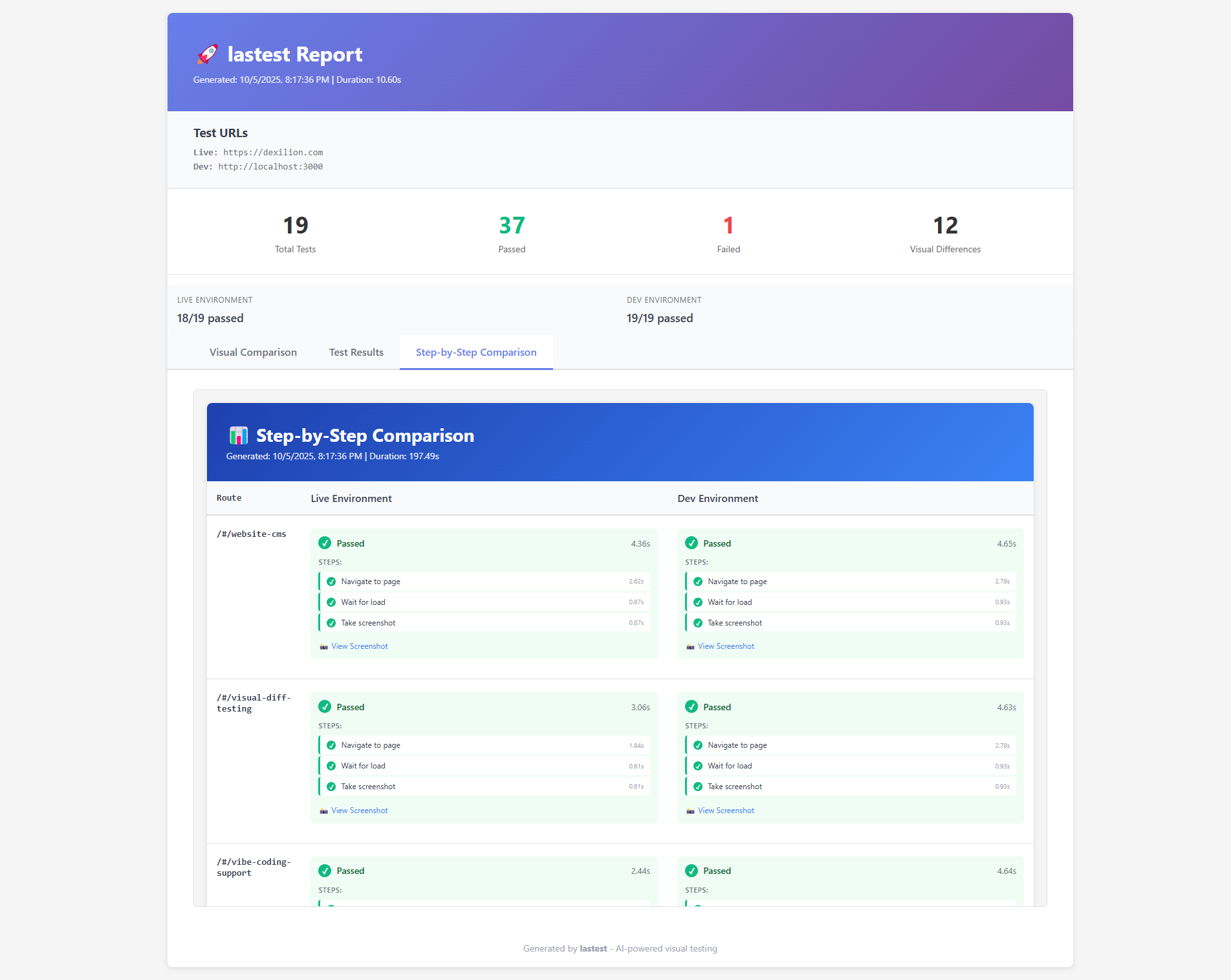Screen dimensions: 1231x980
Task: Click the camera icon near Dev View Screenshot for /#/visual-diff-testing
Action: [690, 810]
